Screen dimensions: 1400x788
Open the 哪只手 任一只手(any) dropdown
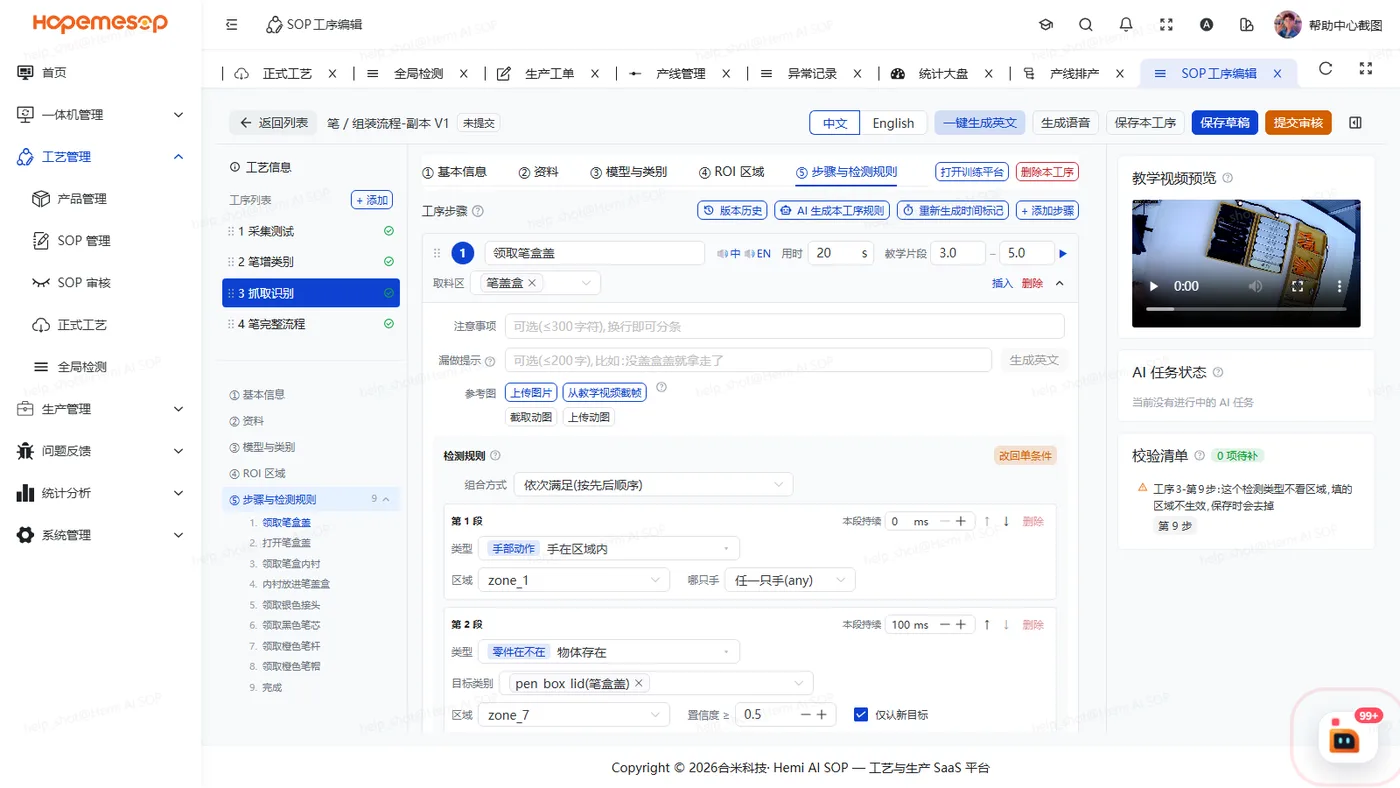coord(790,580)
